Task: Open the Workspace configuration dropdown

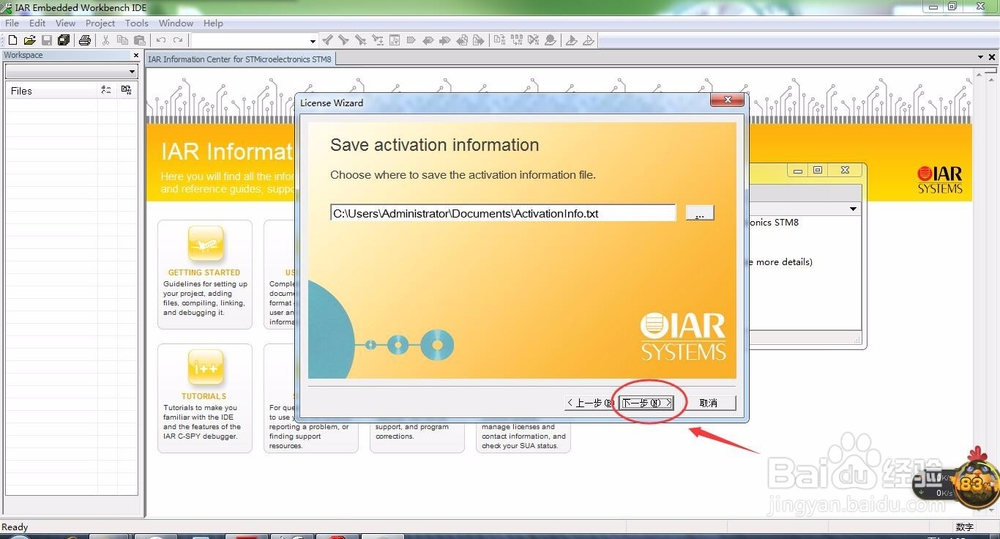Action: [132, 71]
